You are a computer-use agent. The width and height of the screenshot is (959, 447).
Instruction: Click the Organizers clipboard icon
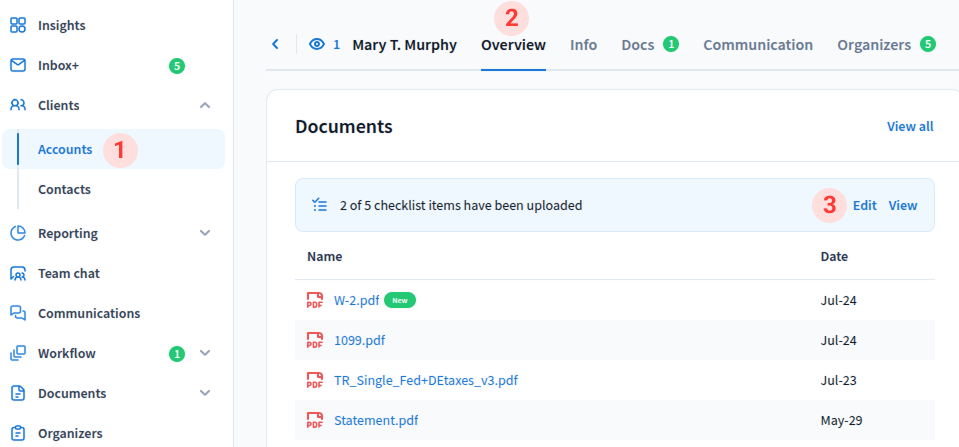(x=18, y=433)
